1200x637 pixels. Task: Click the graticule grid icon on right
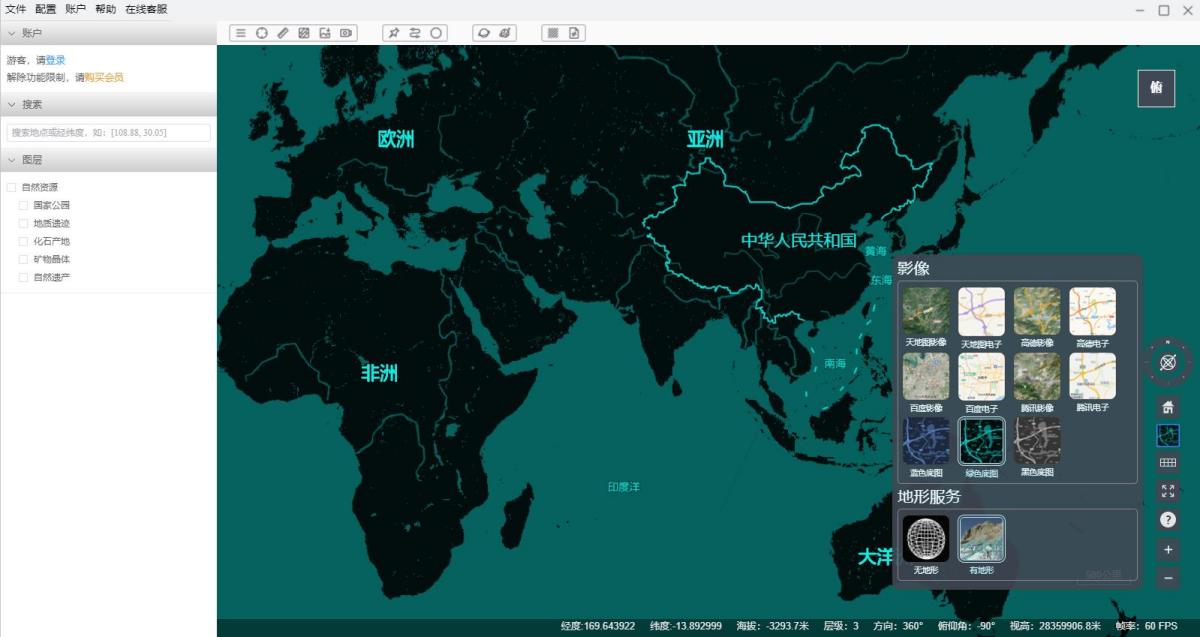[x=1167, y=463]
